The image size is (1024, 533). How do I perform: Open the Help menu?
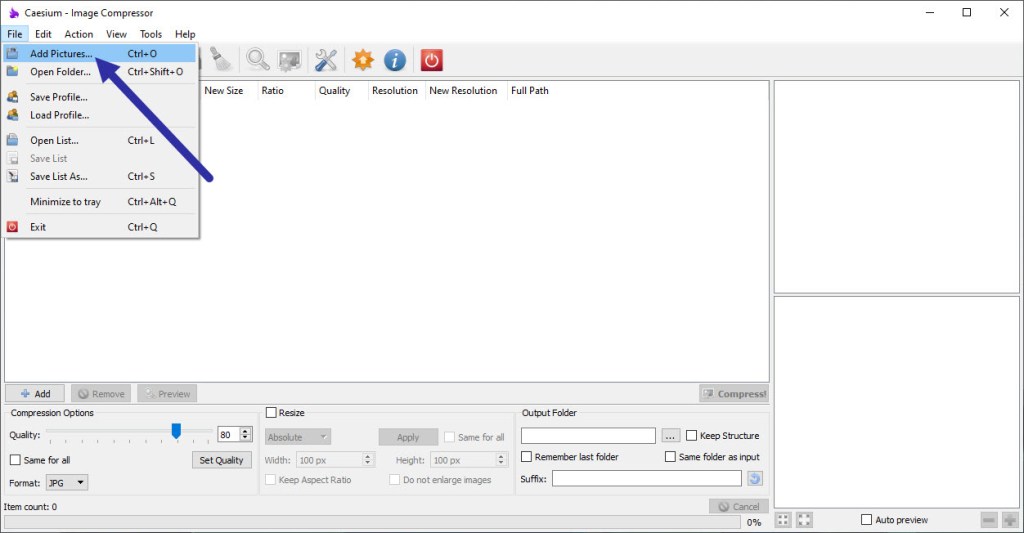185,34
